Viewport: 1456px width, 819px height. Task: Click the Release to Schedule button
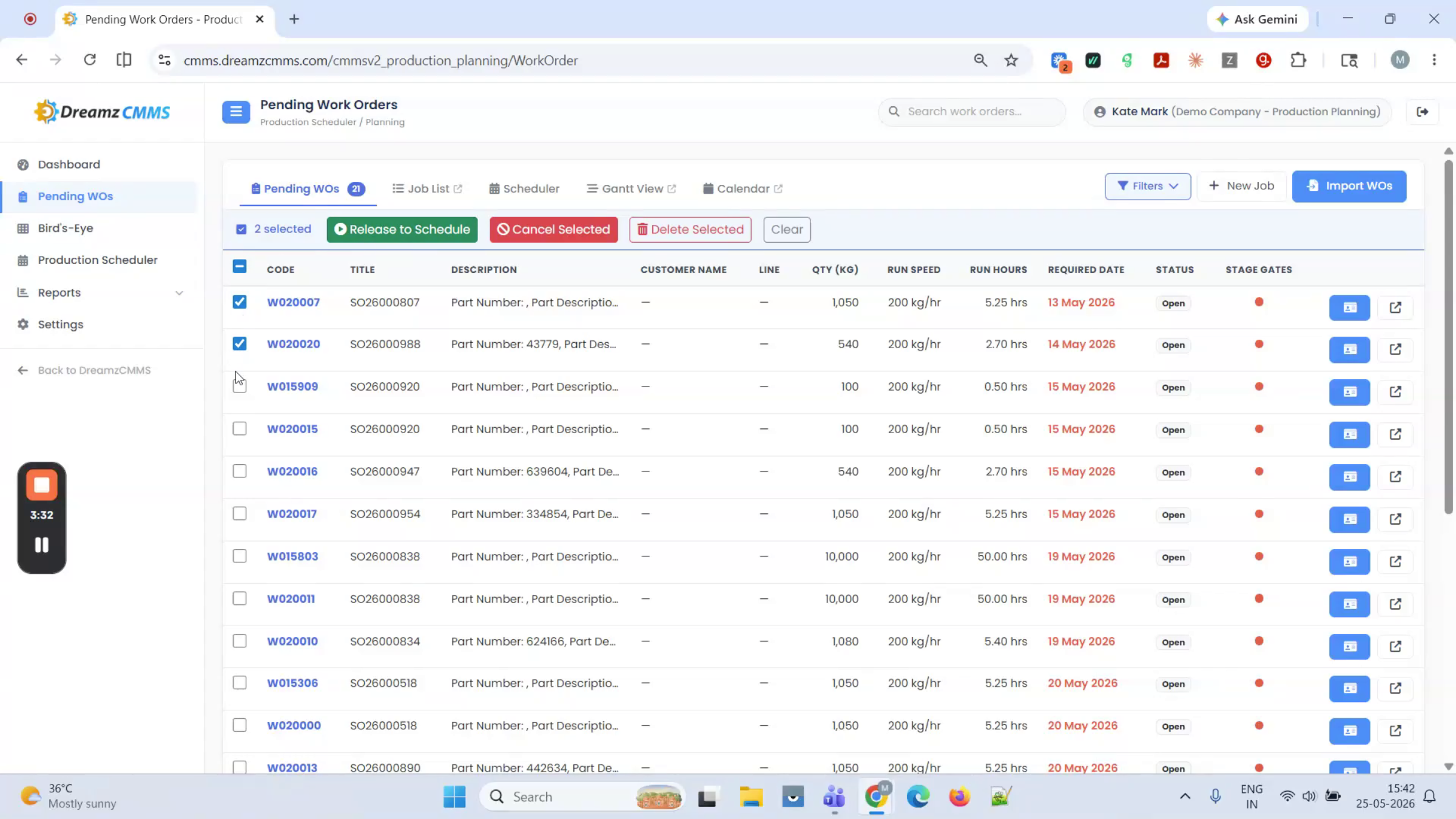pyautogui.click(x=402, y=229)
